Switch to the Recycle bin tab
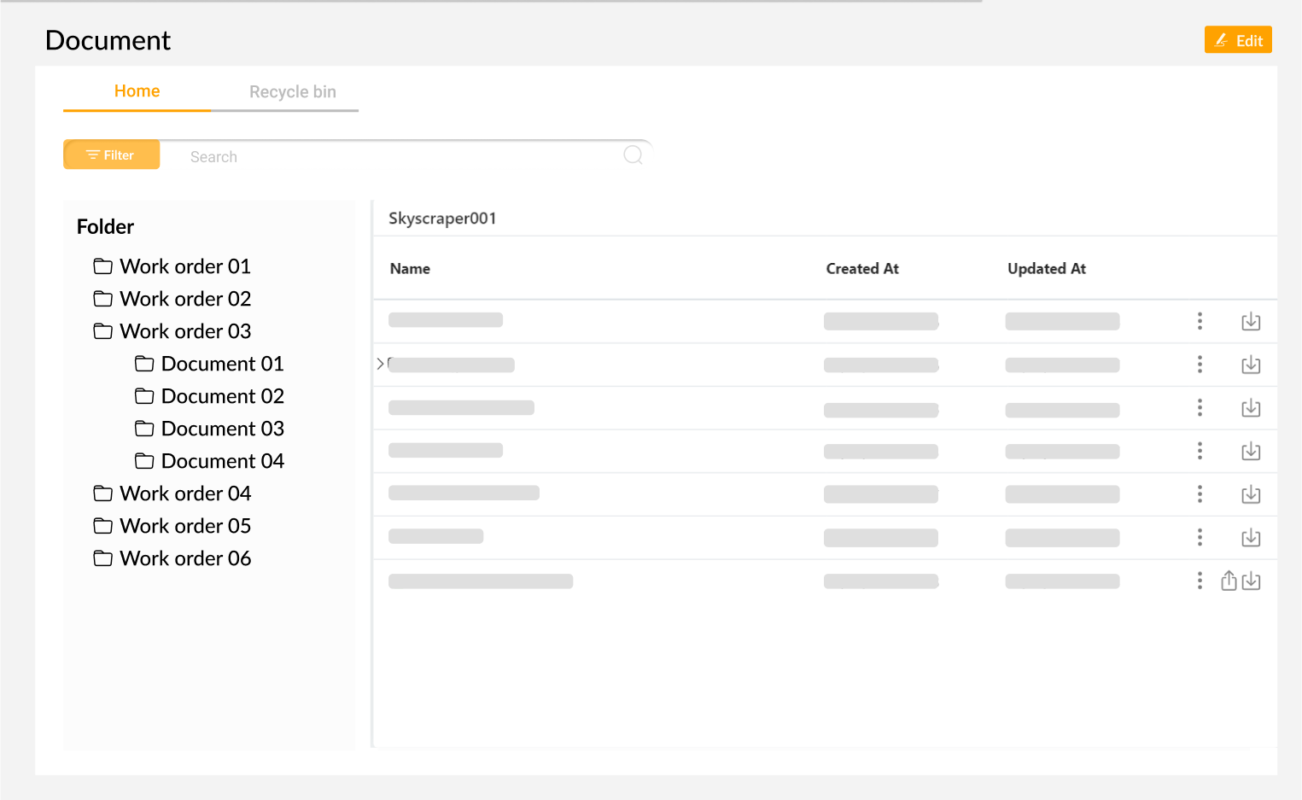 292,91
